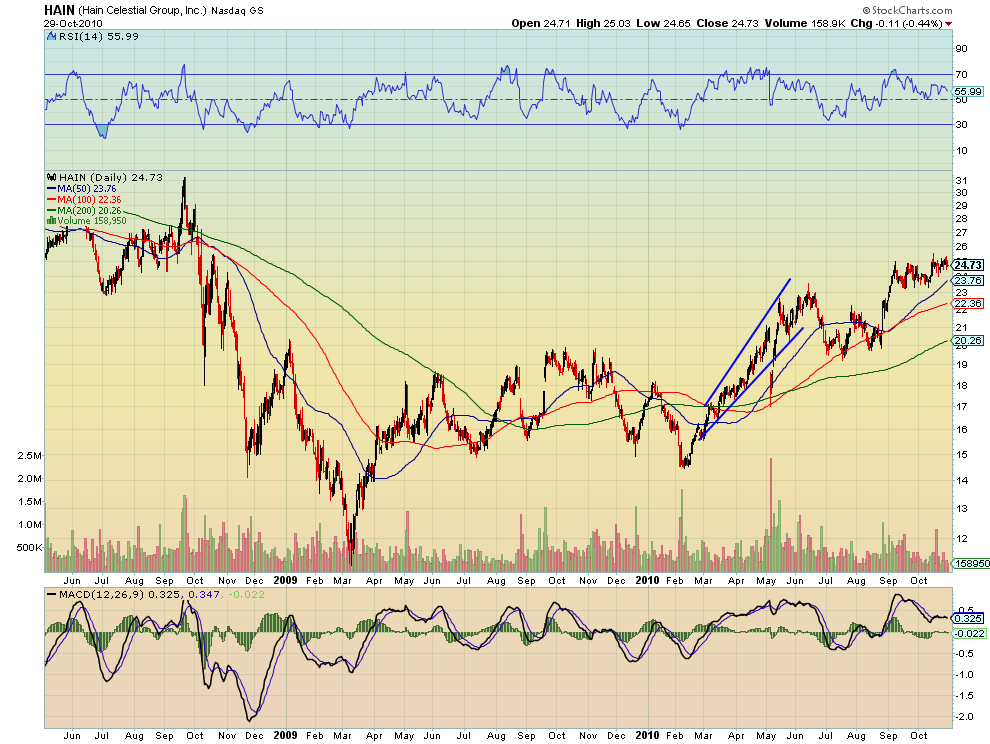The image size is (990, 744).
Task: Click the Close 24.73 header value
Action: pos(727,23)
